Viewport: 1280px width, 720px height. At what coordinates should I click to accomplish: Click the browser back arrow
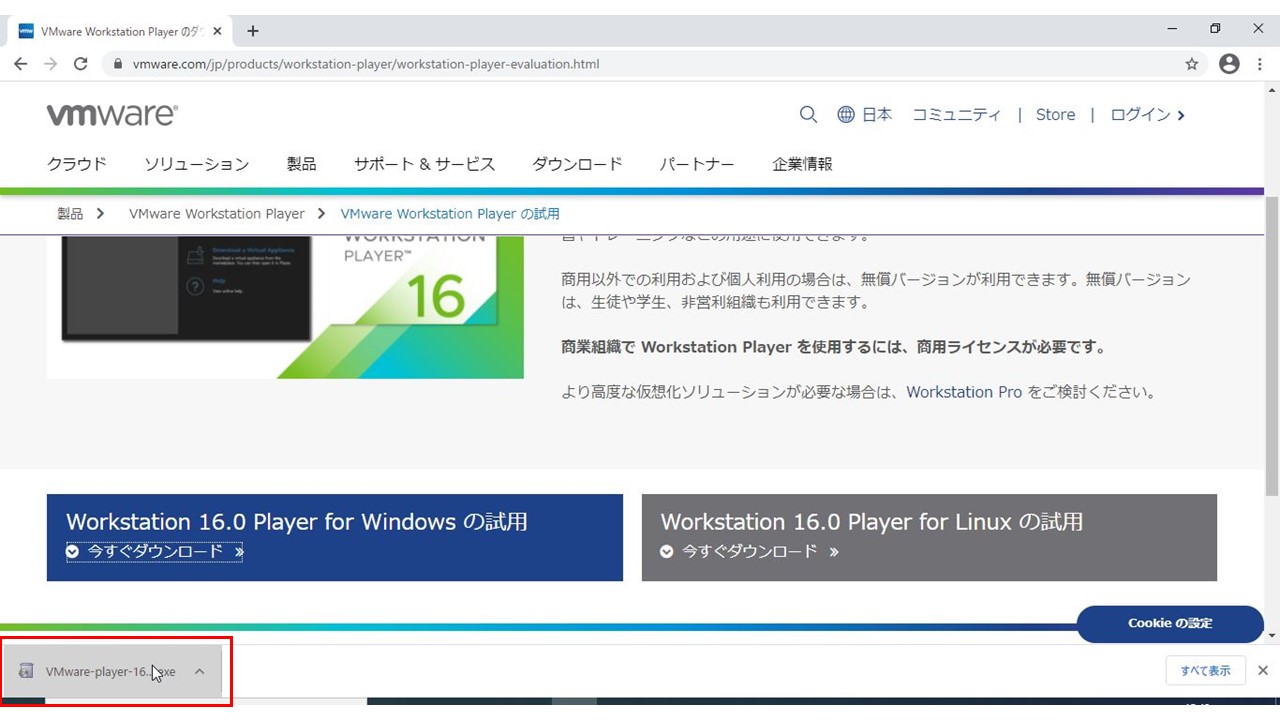point(21,64)
